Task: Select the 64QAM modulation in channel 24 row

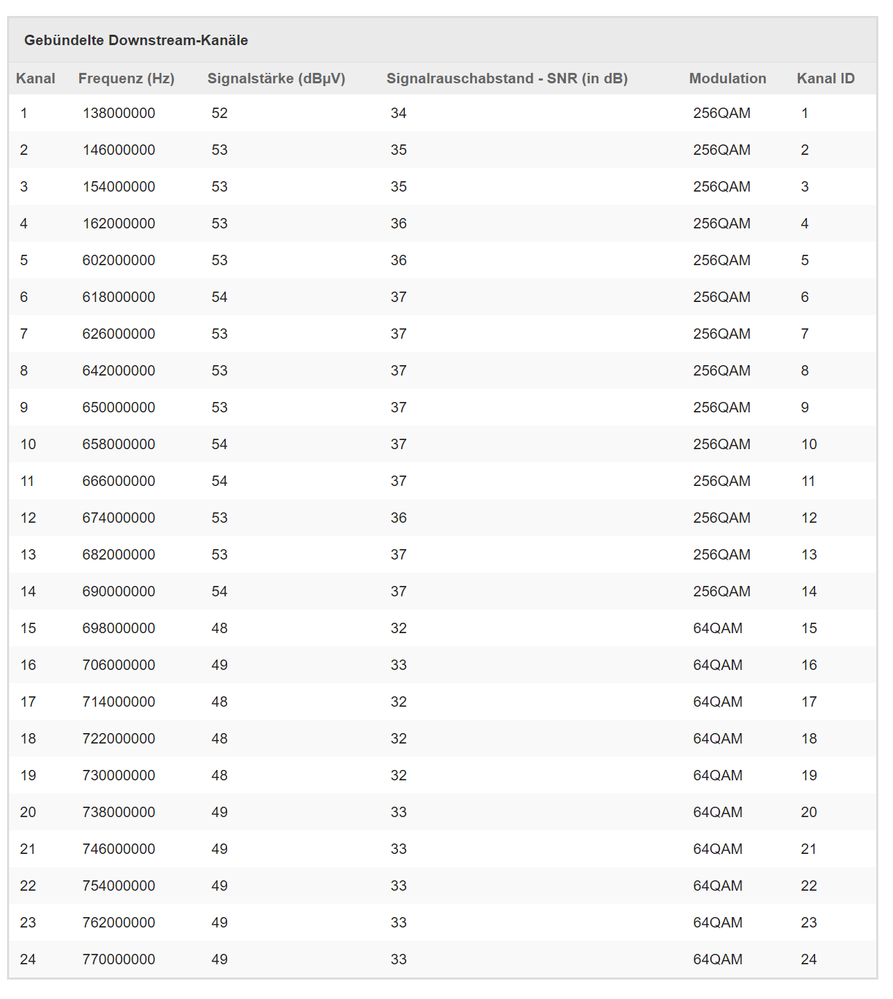Action: tap(718, 960)
